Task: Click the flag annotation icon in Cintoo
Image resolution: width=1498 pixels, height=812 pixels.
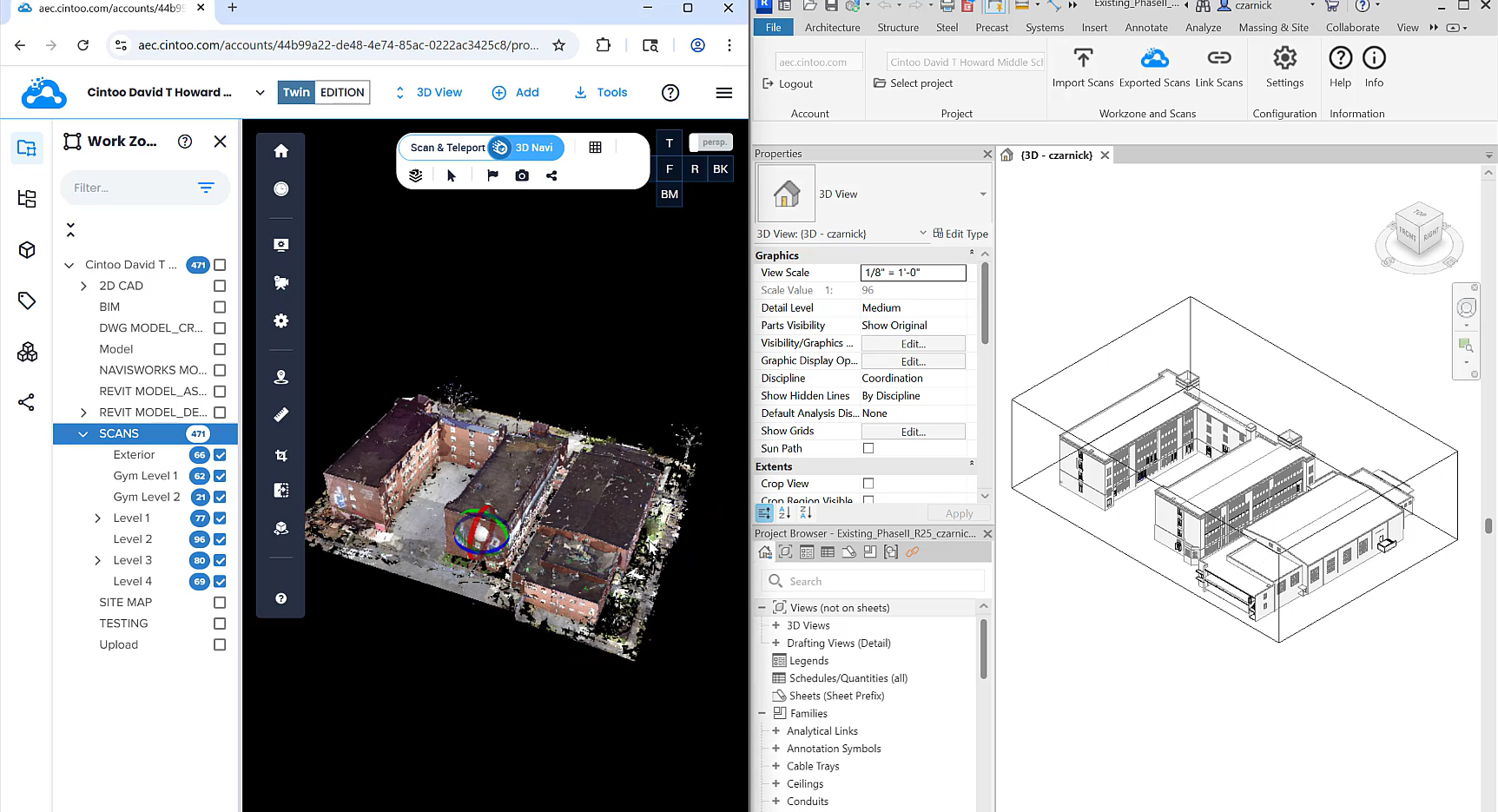Action: coord(492,175)
